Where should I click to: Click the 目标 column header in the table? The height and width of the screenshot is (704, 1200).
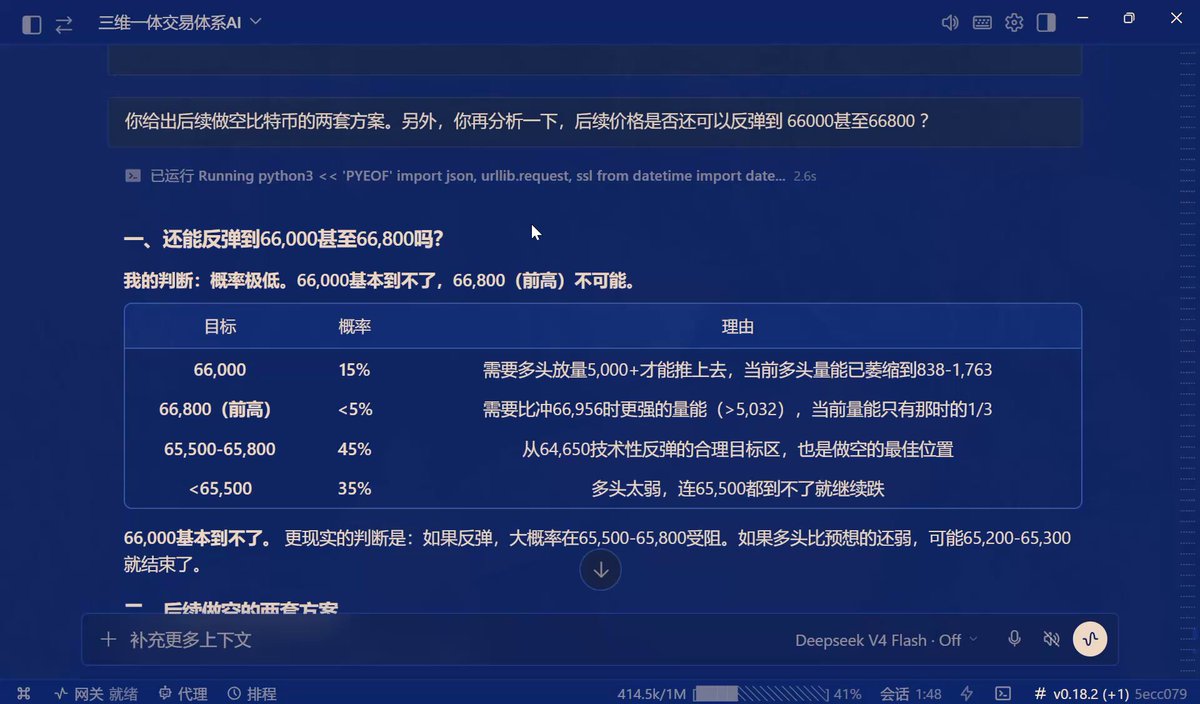pos(220,327)
